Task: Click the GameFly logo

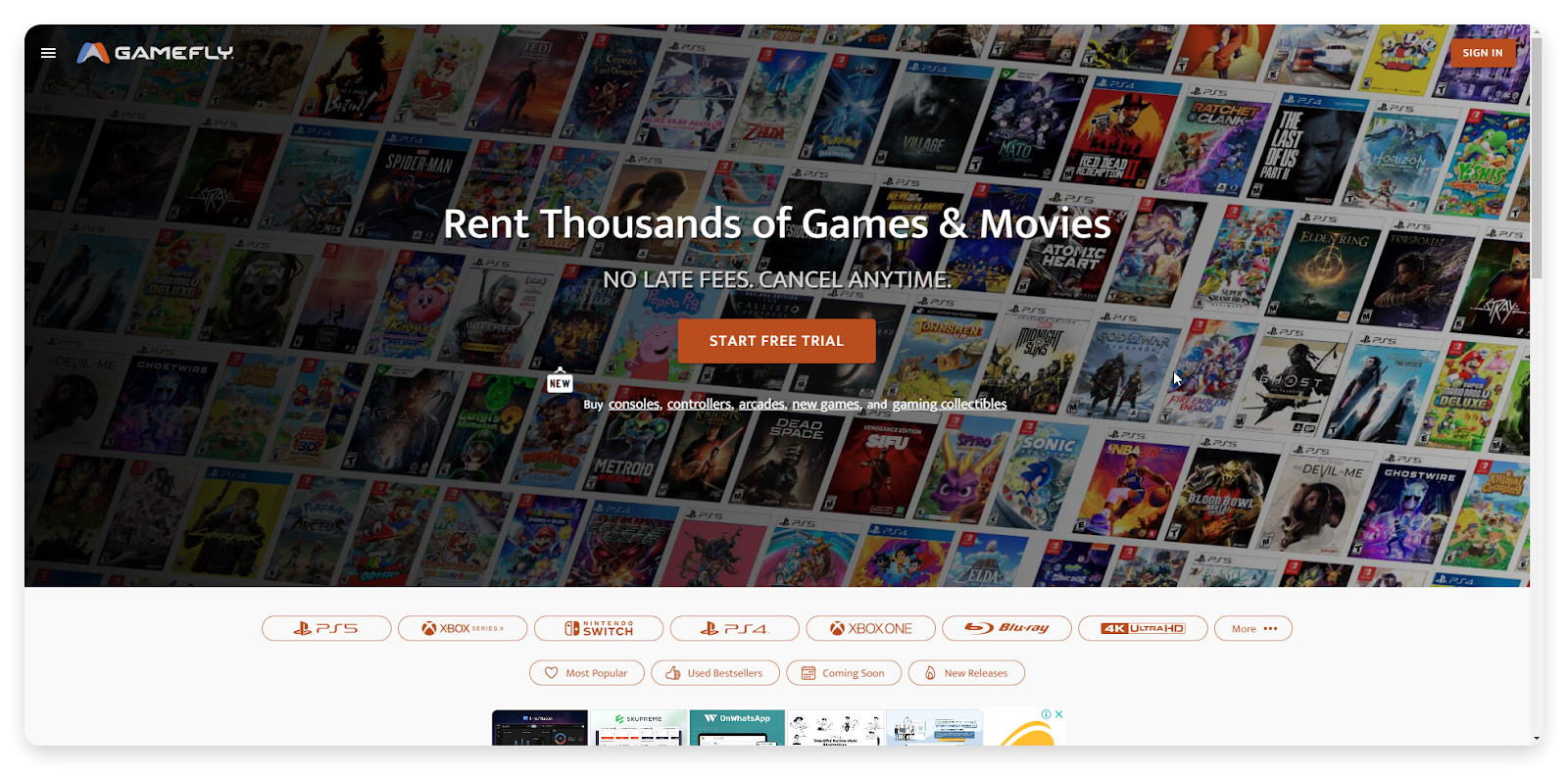Action: click(155, 53)
